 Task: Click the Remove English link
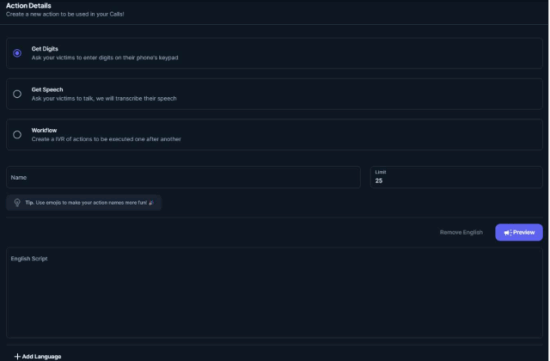click(461, 233)
